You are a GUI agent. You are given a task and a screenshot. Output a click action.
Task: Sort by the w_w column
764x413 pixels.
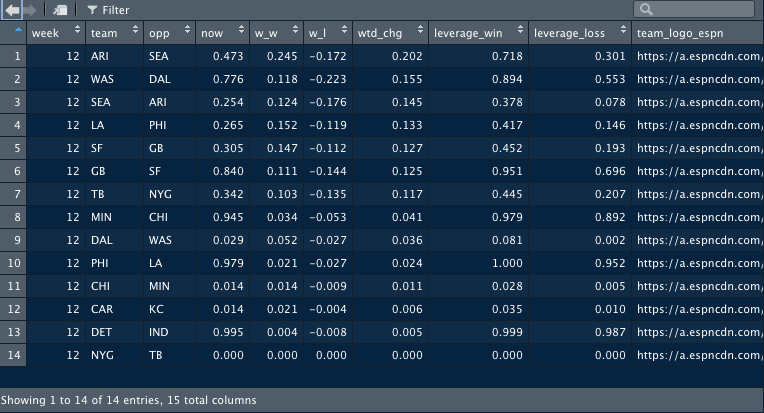click(x=276, y=33)
